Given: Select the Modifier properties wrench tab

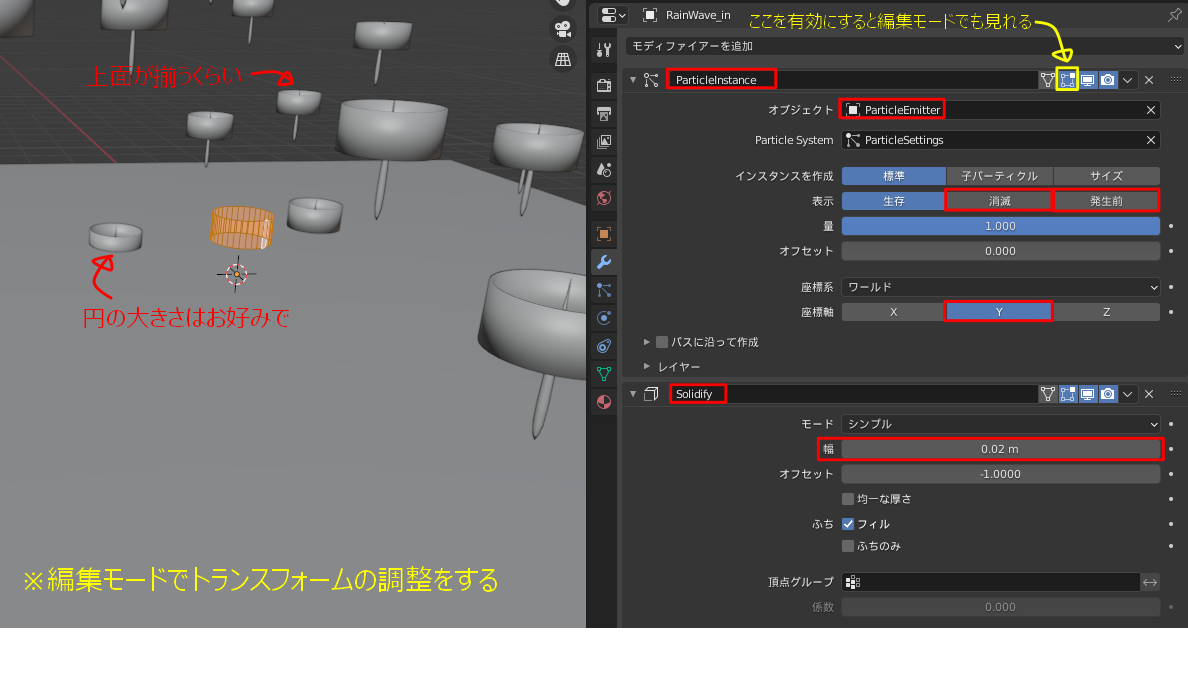Looking at the screenshot, I should (602, 262).
